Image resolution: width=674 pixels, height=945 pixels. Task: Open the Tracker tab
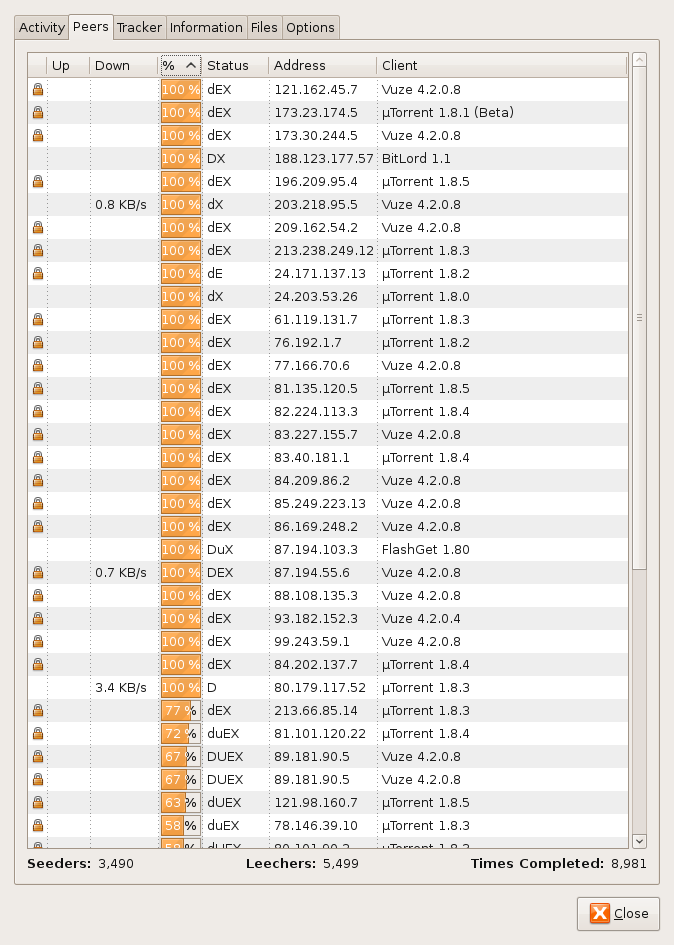139,28
